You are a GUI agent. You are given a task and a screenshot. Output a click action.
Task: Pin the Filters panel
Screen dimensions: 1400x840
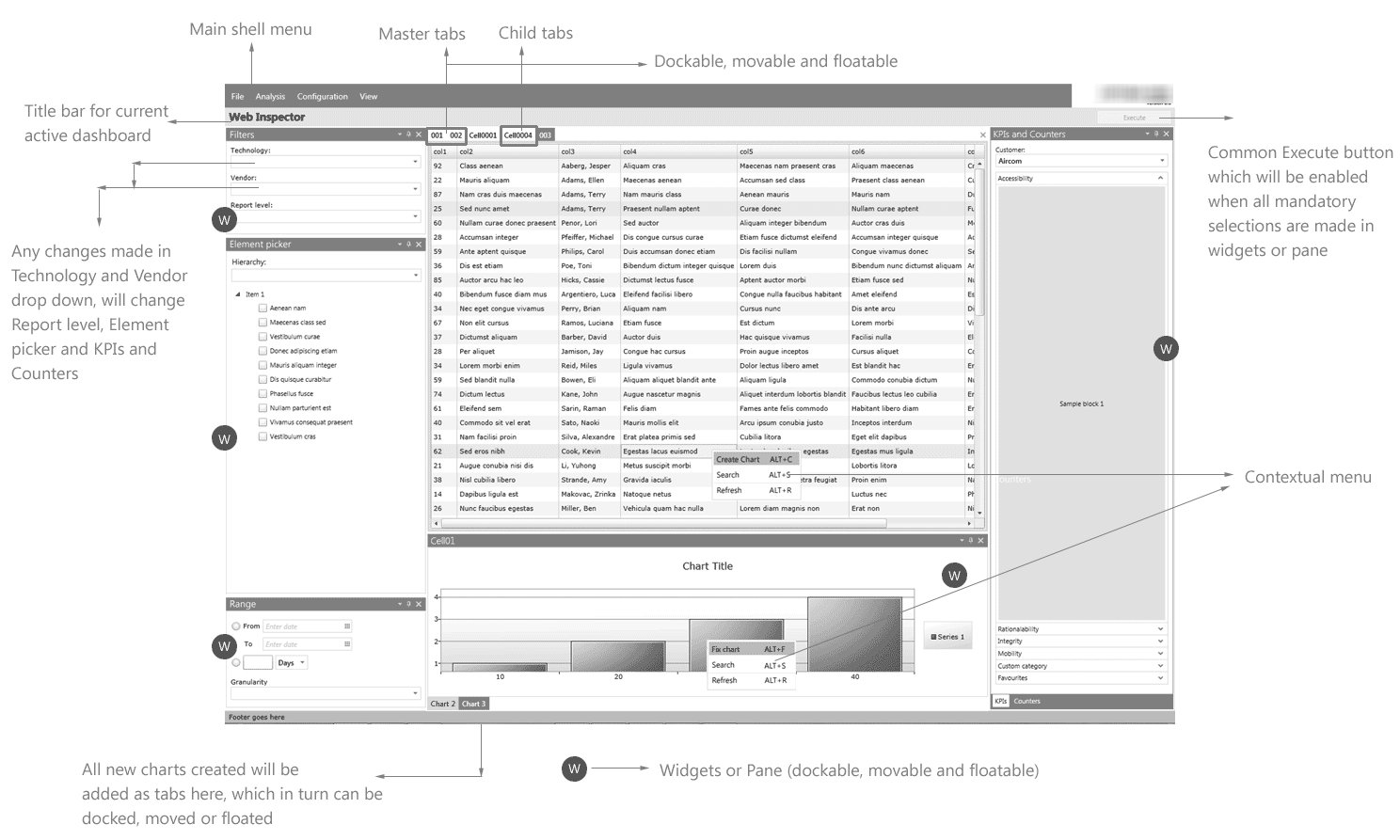click(x=408, y=135)
